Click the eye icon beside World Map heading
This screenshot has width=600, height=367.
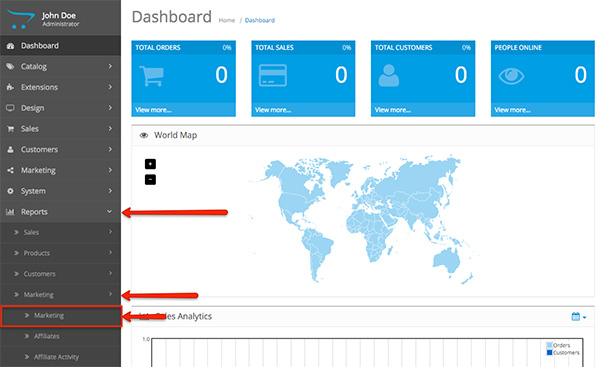(x=144, y=135)
